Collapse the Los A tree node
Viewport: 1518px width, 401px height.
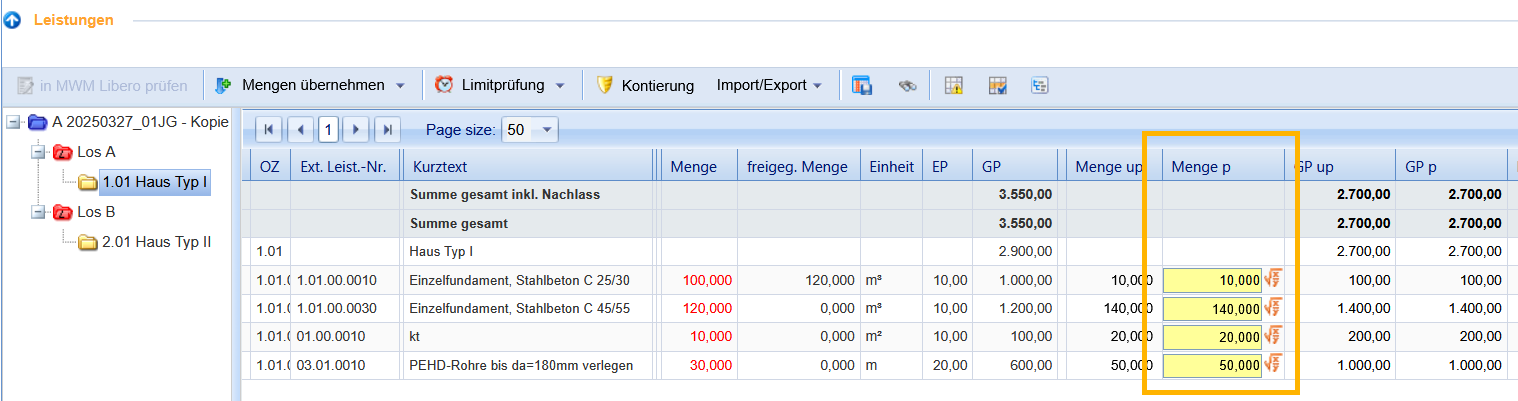(37, 152)
